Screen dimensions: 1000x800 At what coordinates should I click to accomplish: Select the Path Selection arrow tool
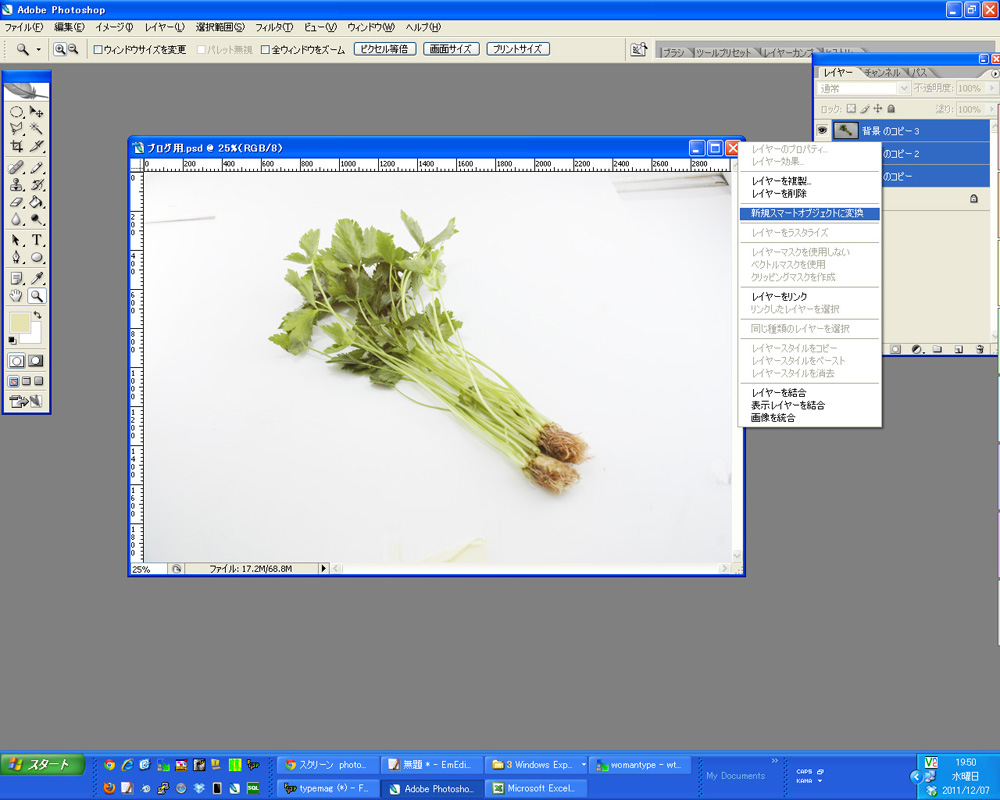pos(17,241)
